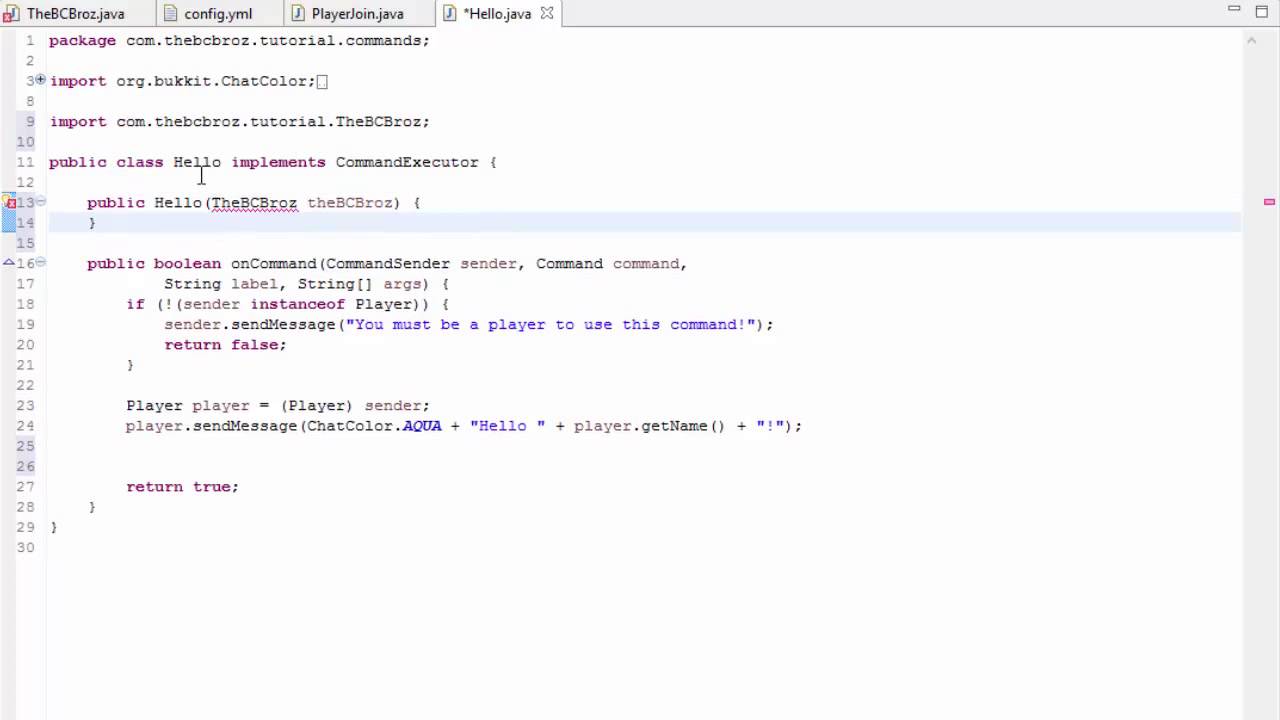Close the Hello.java tab with its X
Screen dimensions: 1280x720
tap(546, 14)
